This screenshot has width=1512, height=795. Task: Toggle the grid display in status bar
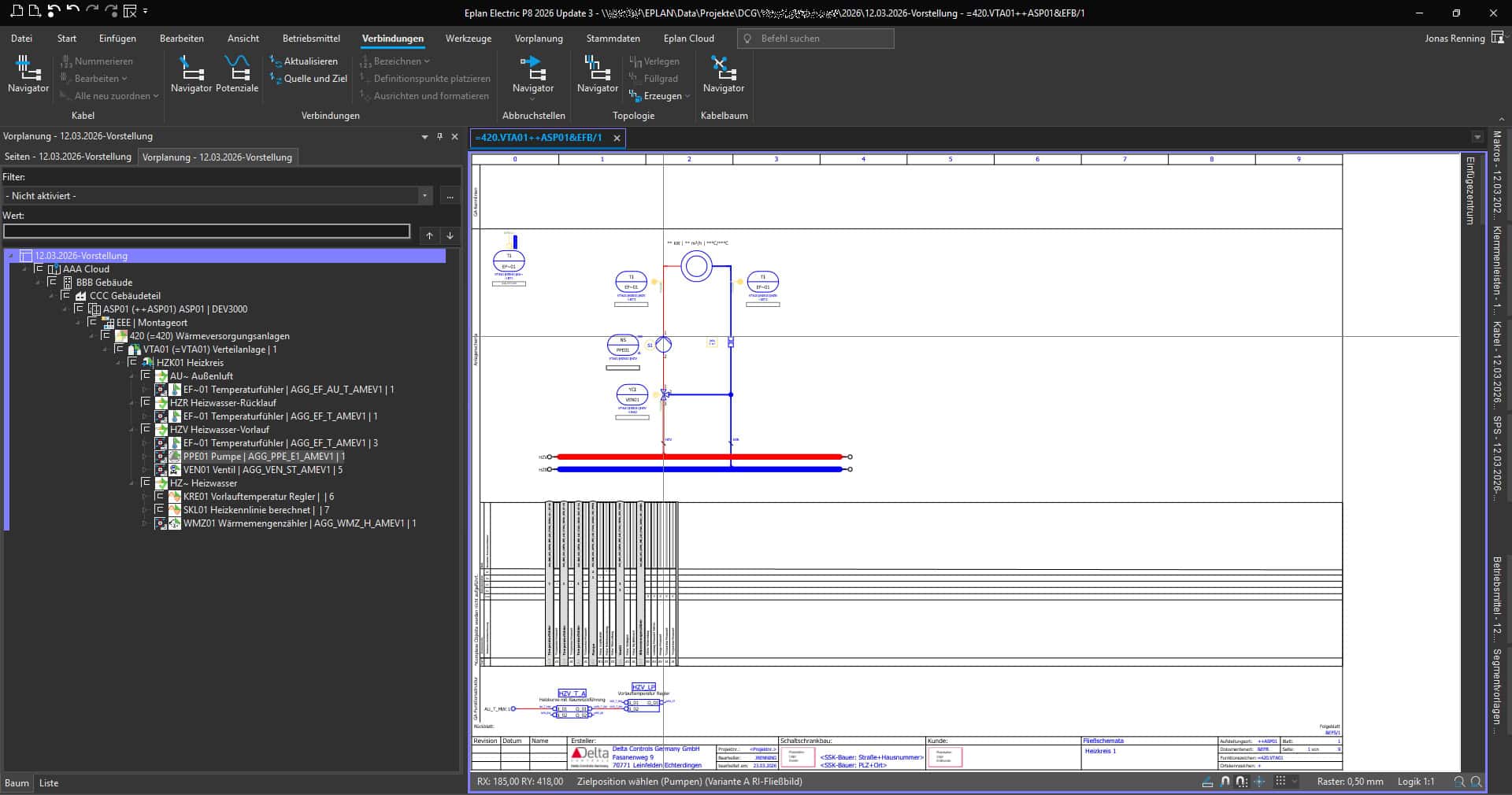tap(1280, 782)
